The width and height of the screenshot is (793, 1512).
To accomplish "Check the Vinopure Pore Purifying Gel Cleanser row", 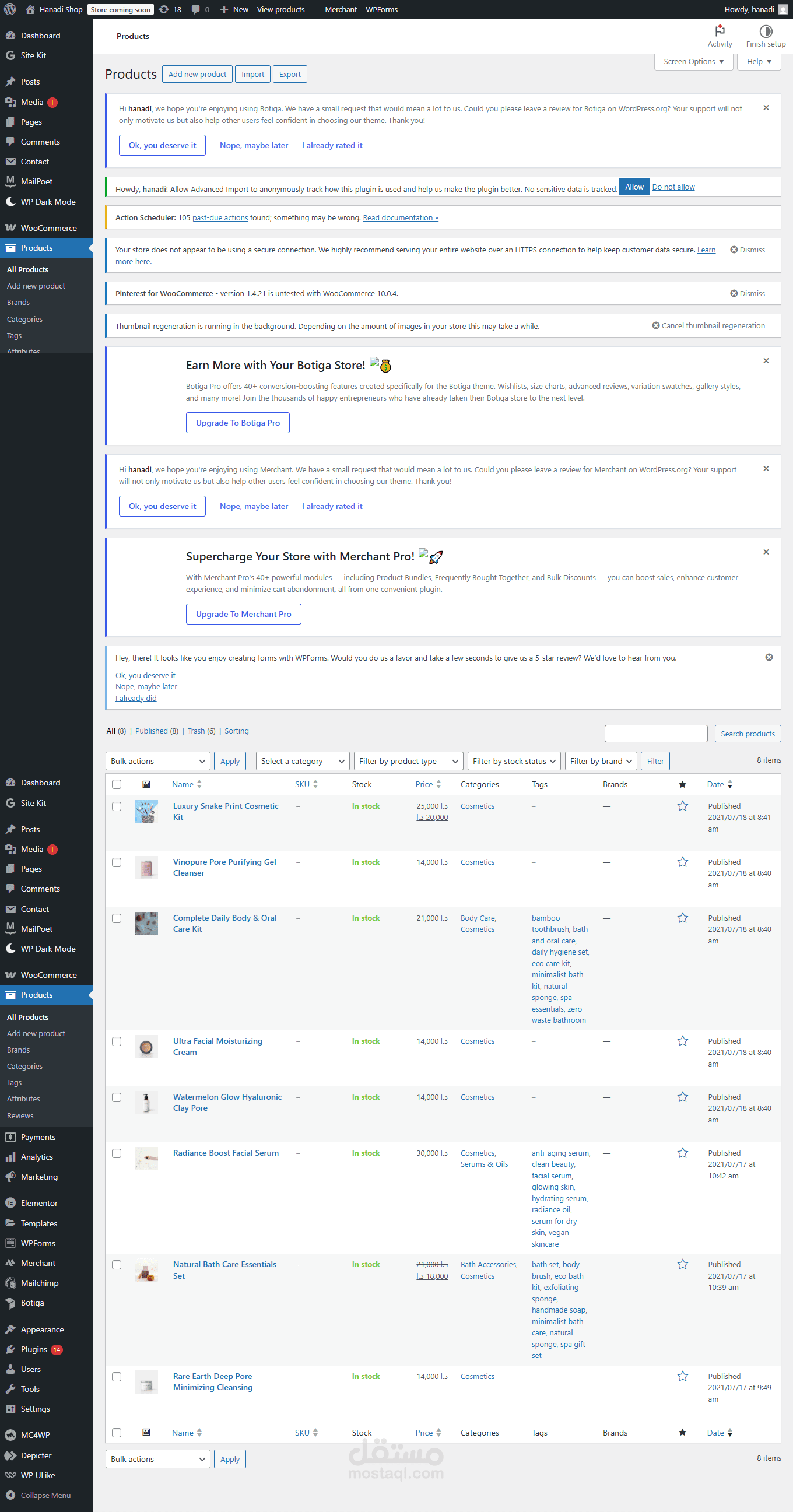I will pos(117,862).
